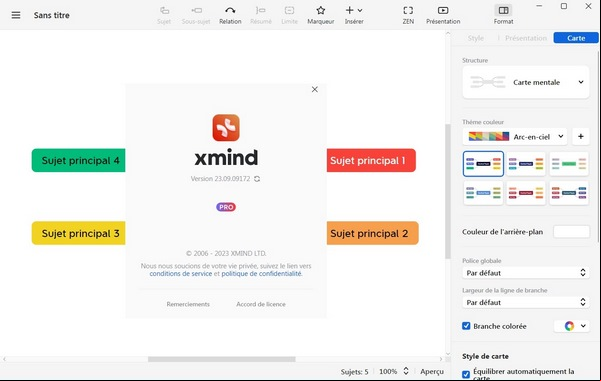This screenshot has width=601, height=381.
Task: Click the xmind logo icon
Action: pyautogui.click(x=226, y=128)
